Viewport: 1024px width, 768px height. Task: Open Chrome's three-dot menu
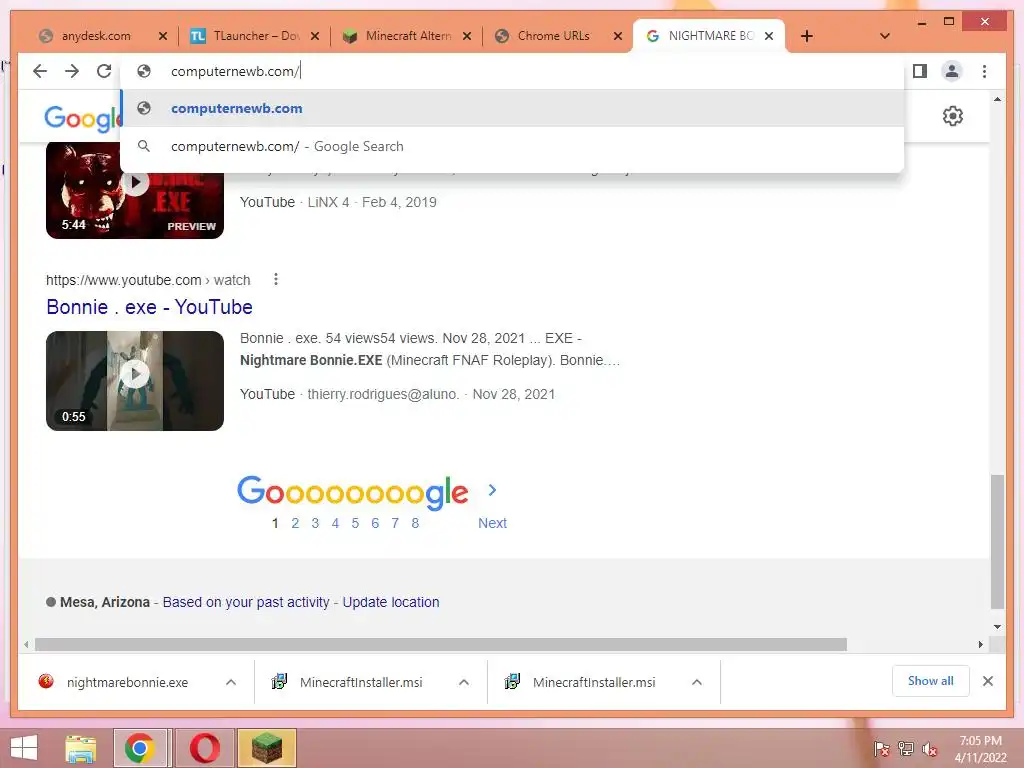(x=984, y=71)
